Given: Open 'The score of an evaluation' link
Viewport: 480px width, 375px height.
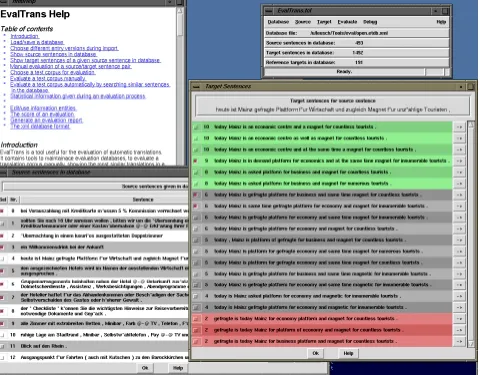Looking at the screenshot, I should pos(42,114).
